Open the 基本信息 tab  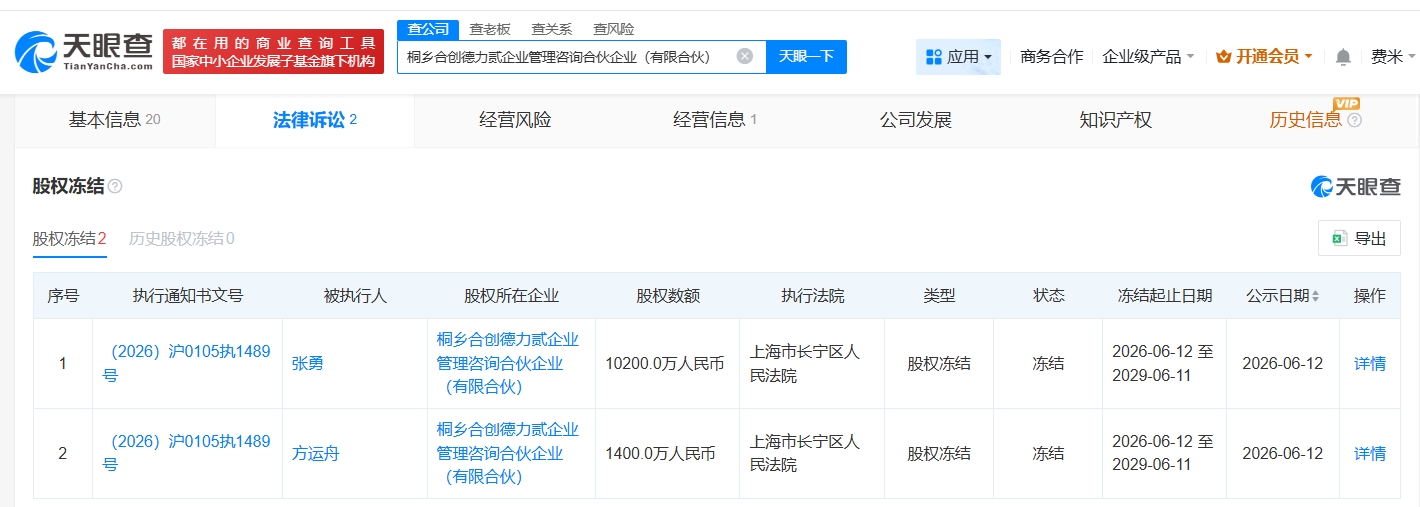click(x=115, y=120)
